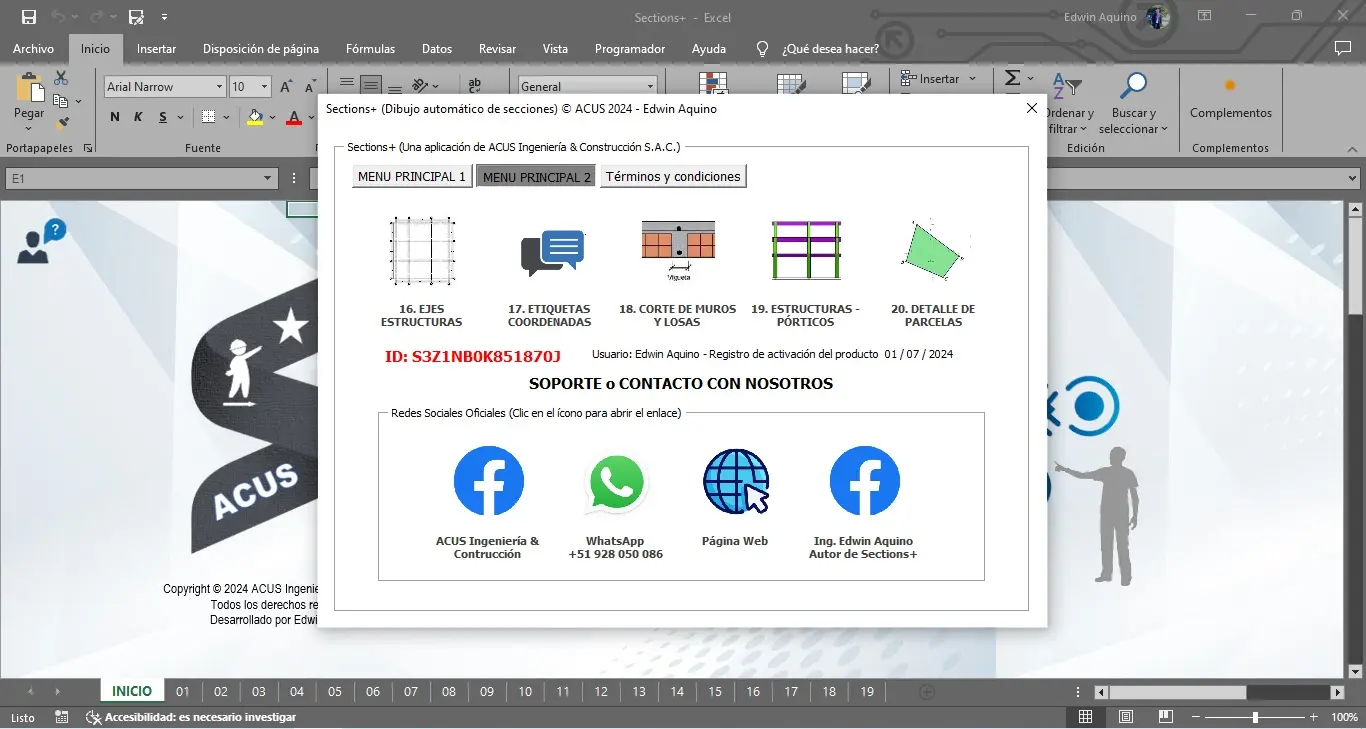Screen dimensions: 1366x729
Task: Click the Autosuma sigma icon
Action: (x=1013, y=78)
